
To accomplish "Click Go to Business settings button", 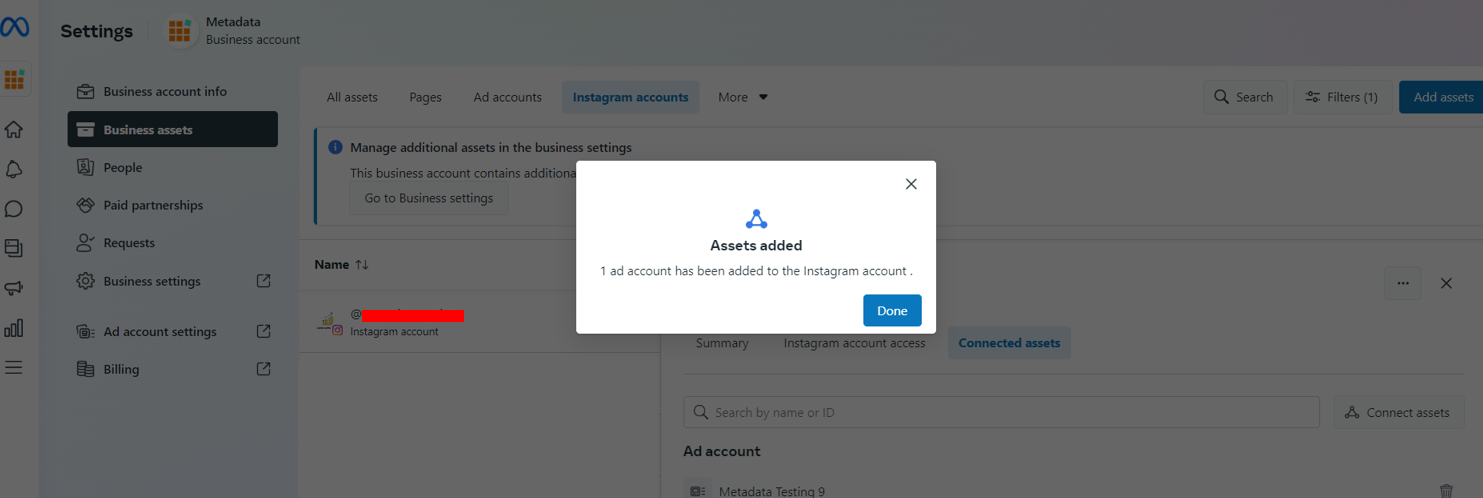I will click(428, 198).
